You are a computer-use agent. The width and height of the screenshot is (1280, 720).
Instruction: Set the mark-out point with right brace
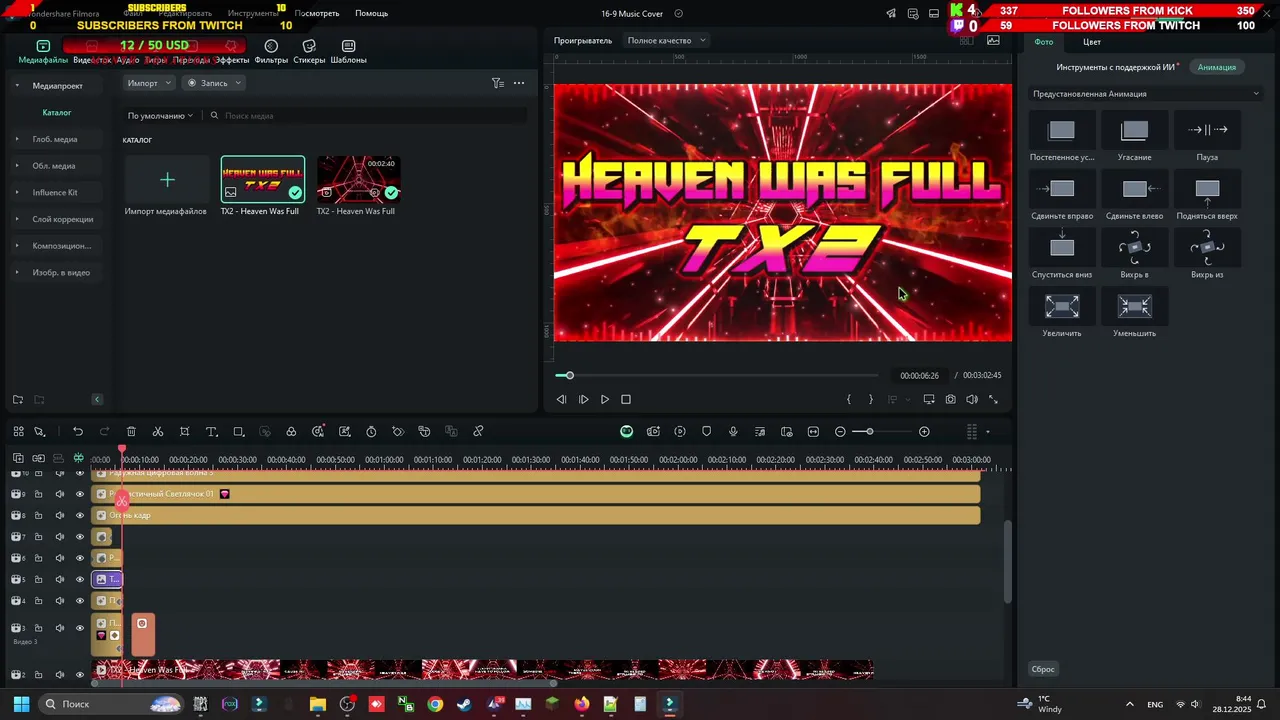(871, 399)
